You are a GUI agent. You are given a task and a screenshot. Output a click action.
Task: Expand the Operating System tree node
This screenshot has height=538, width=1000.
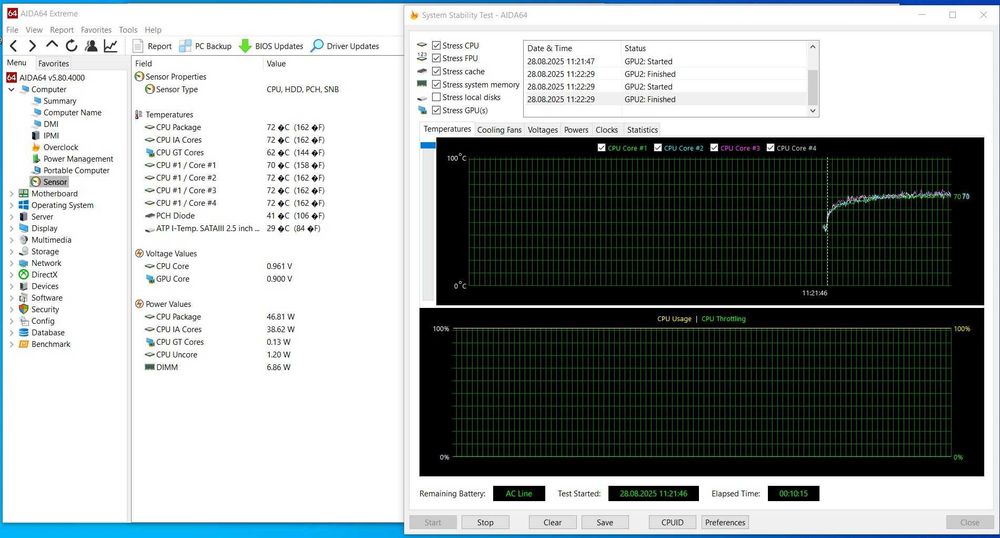[11, 205]
